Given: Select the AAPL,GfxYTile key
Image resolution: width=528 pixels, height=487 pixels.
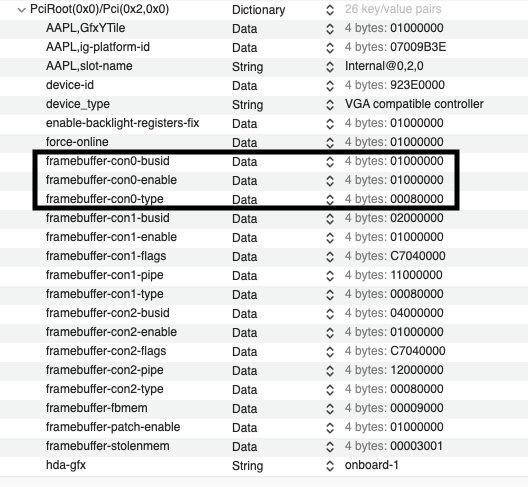Looking at the screenshot, I should (86, 28).
